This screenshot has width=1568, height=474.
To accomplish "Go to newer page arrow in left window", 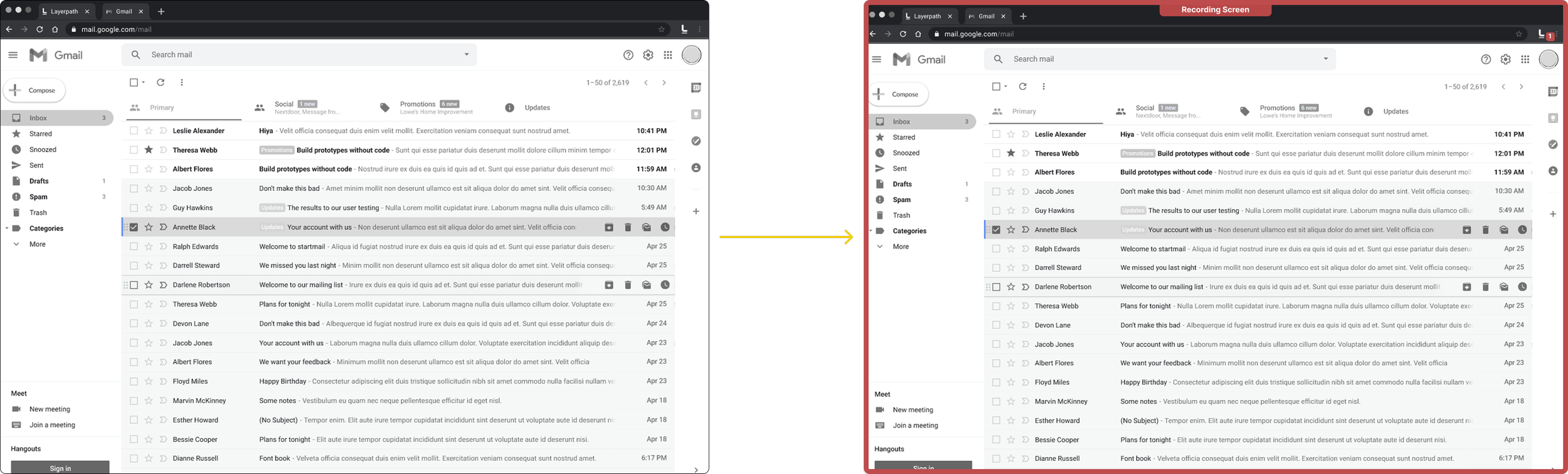I will [646, 83].
